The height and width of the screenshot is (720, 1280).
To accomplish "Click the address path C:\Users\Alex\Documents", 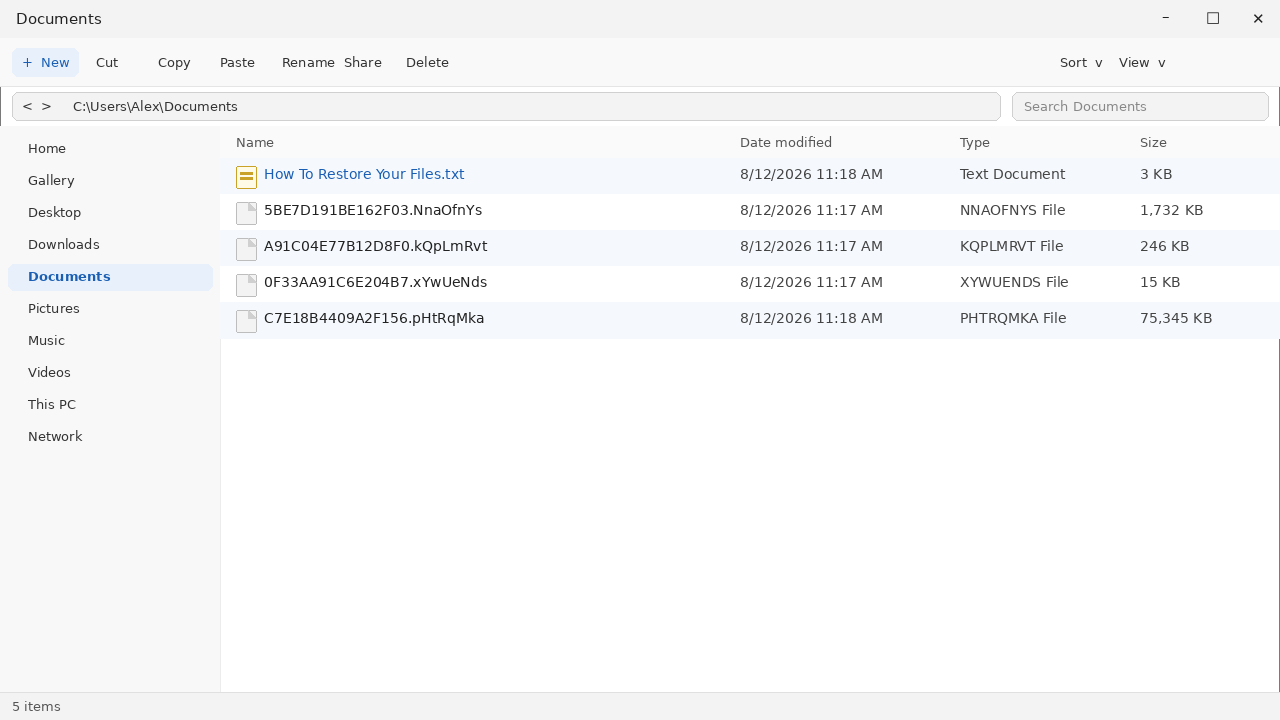I will (x=155, y=106).
